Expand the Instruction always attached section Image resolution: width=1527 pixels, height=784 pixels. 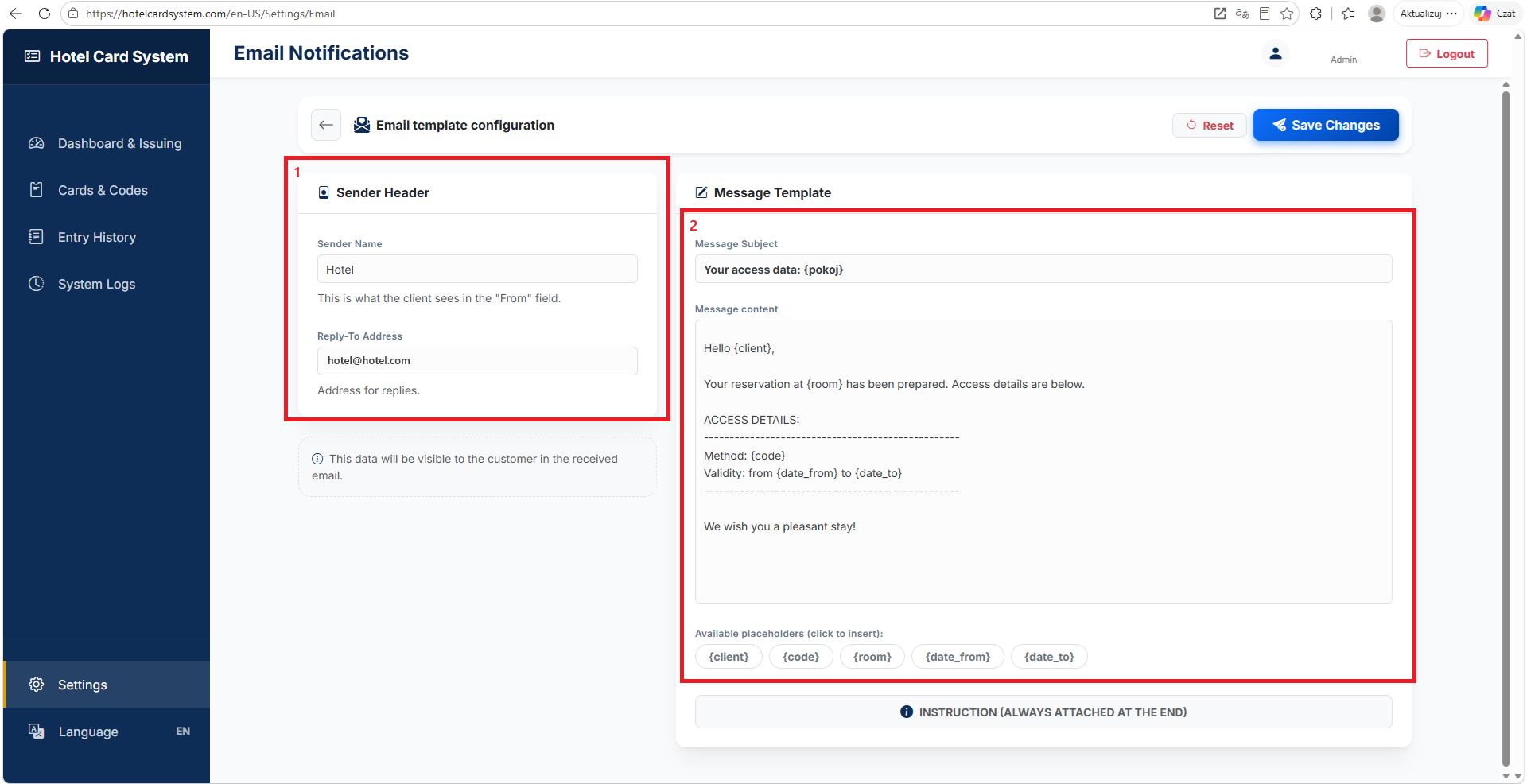pyautogui.click(x=1043, y=712)
